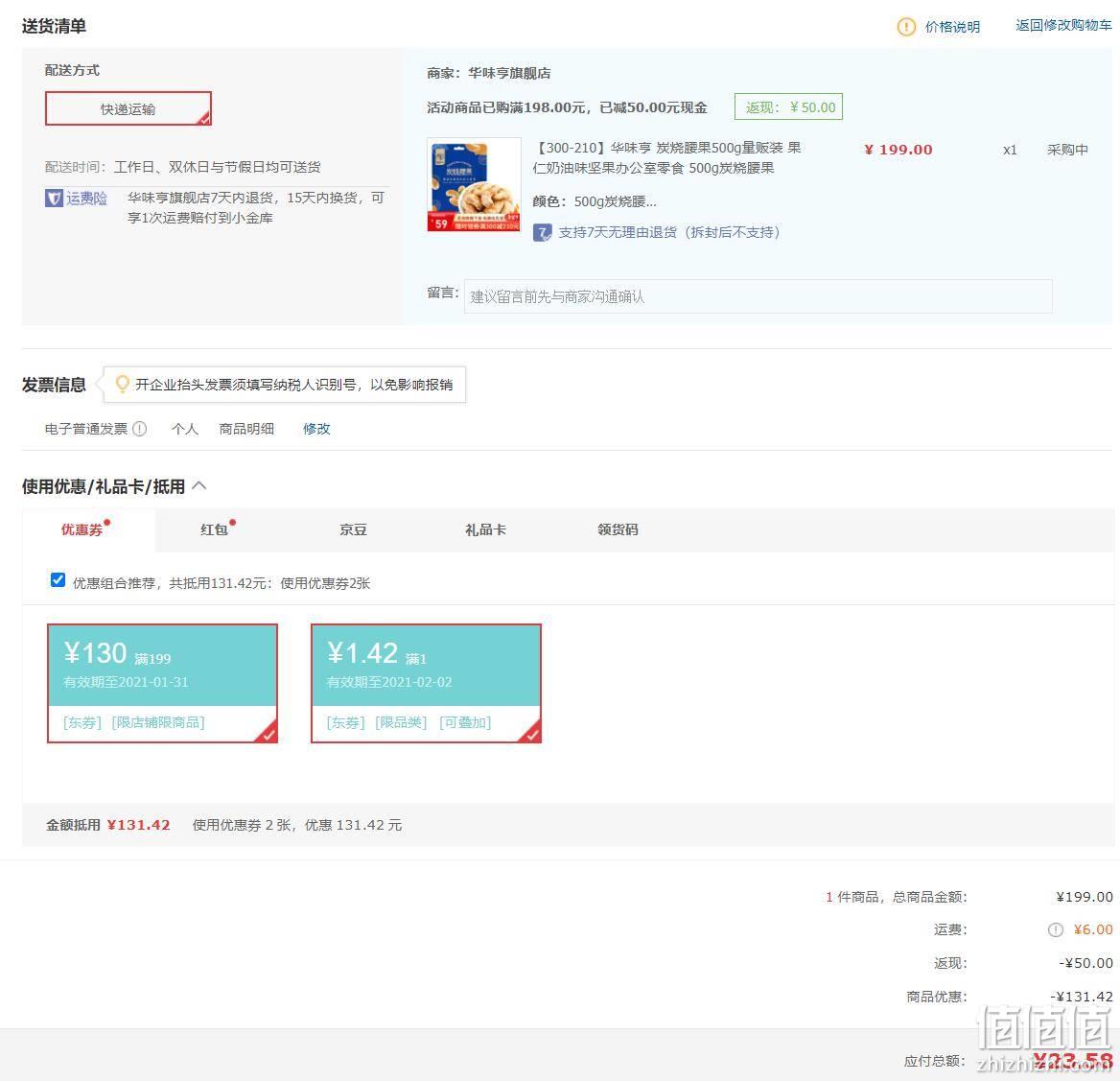
Task: Click the 金额抵用 ¥131.42 amount
Action: [x=139, y=825]
